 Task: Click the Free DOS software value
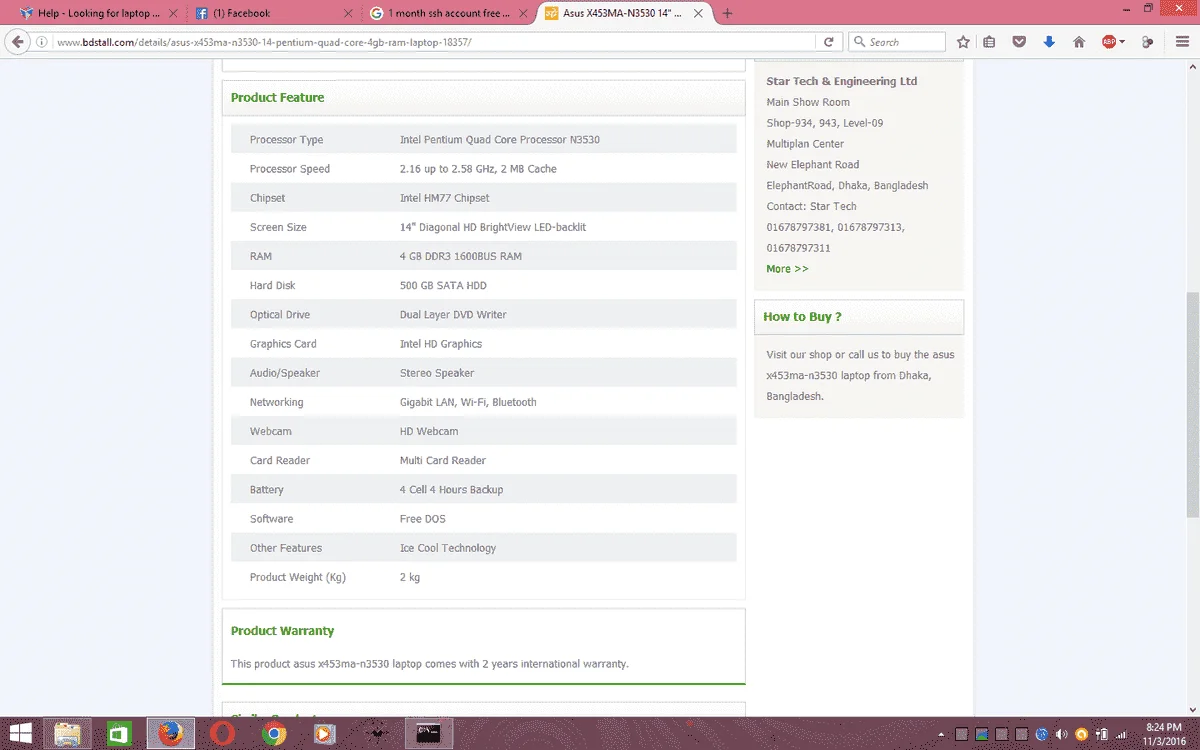point(423,519)
